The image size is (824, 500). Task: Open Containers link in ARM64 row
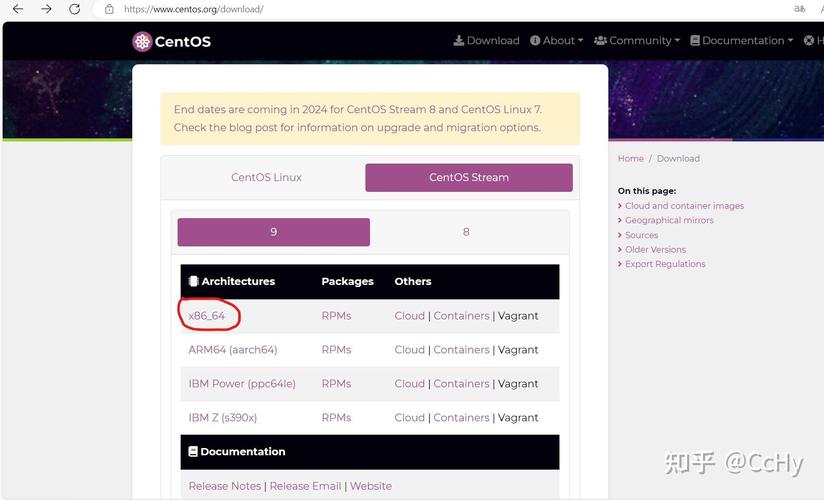point(461,350)
